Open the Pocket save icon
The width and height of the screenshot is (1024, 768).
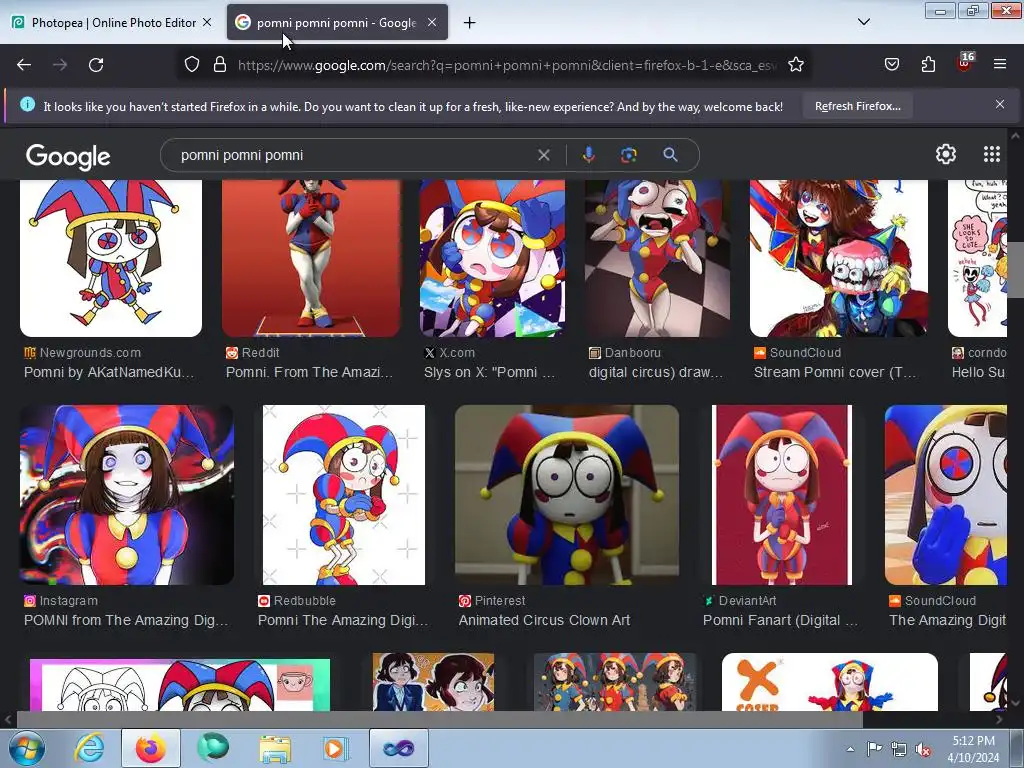(891, 65)
